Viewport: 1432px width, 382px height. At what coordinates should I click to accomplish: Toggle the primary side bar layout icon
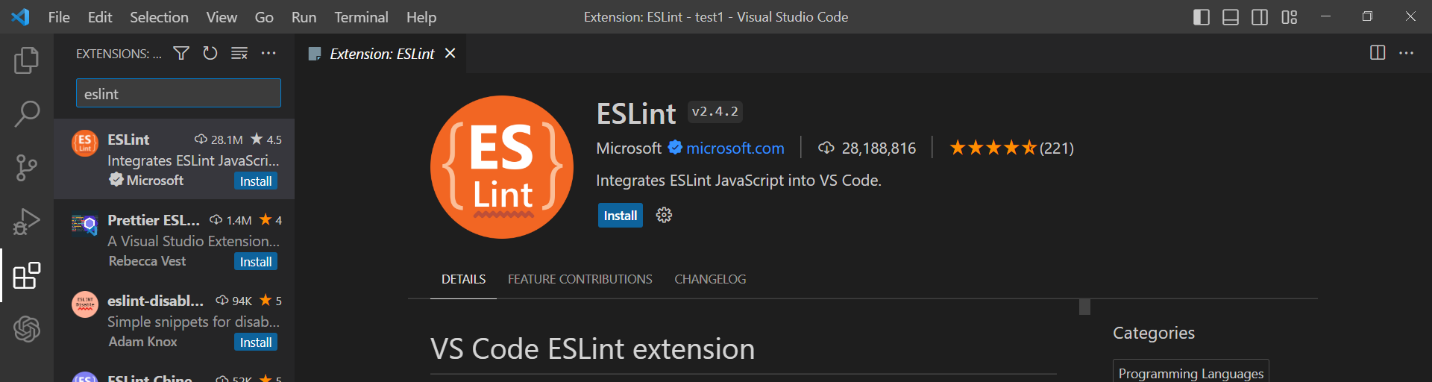tap(1201, 17)
